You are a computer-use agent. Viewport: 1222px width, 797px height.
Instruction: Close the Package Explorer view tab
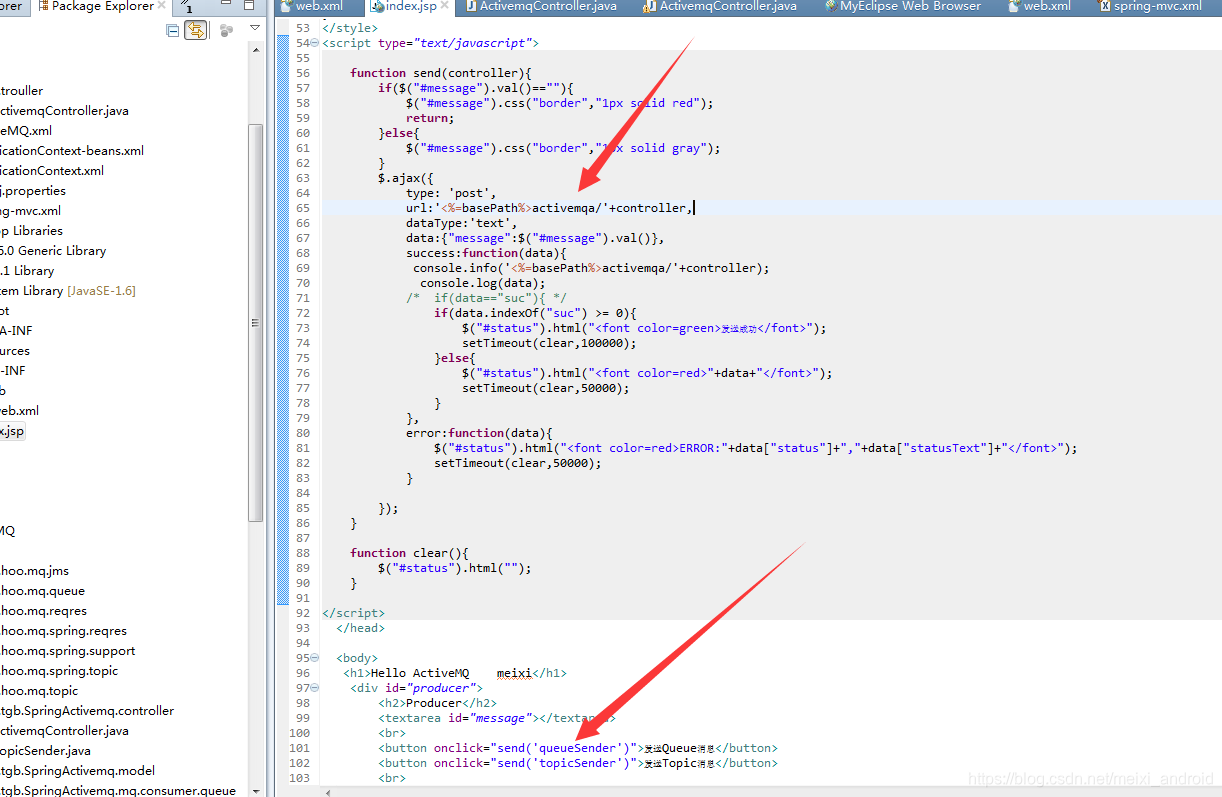click(x=164, y=6)
